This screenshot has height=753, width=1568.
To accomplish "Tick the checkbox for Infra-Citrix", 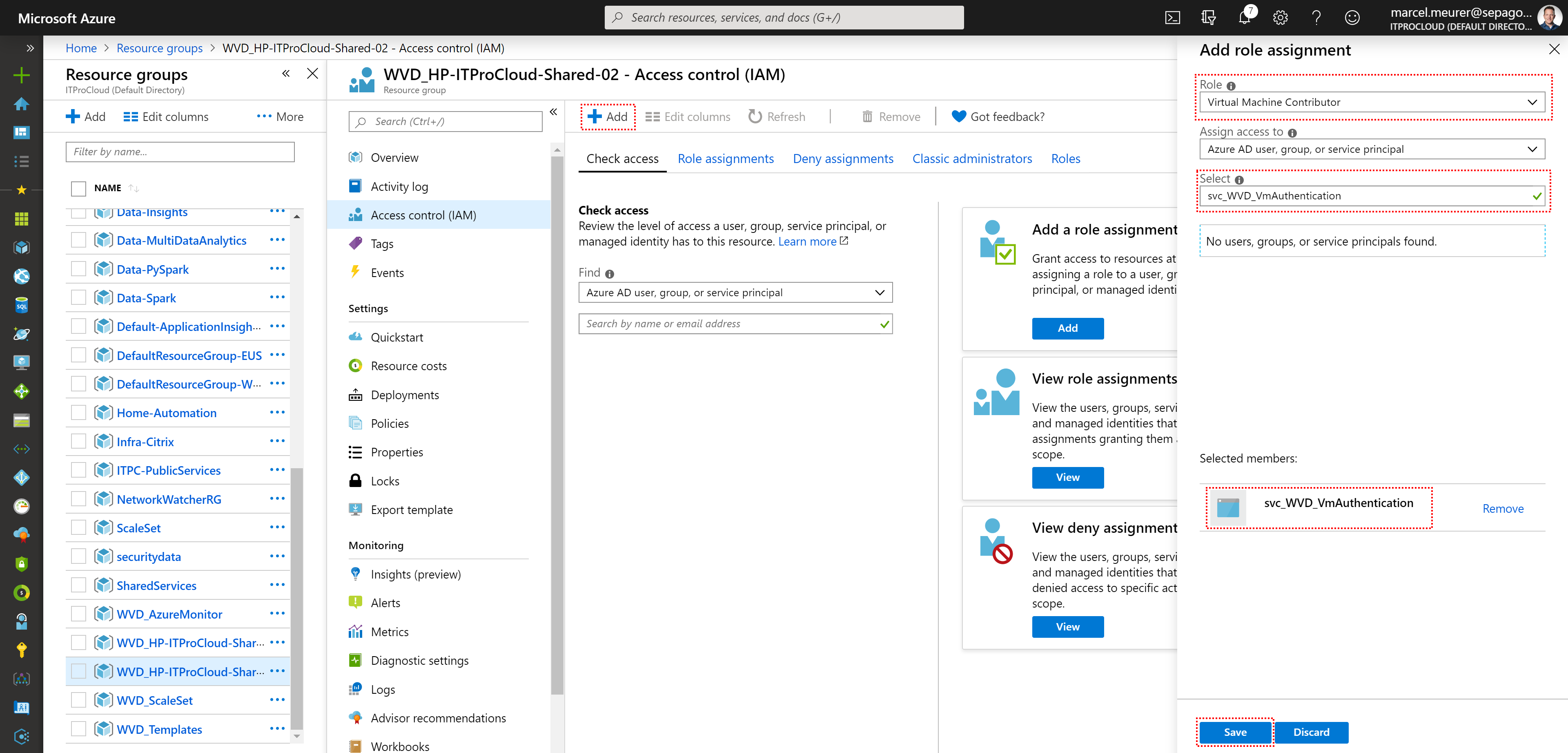I will pos(78,441).
